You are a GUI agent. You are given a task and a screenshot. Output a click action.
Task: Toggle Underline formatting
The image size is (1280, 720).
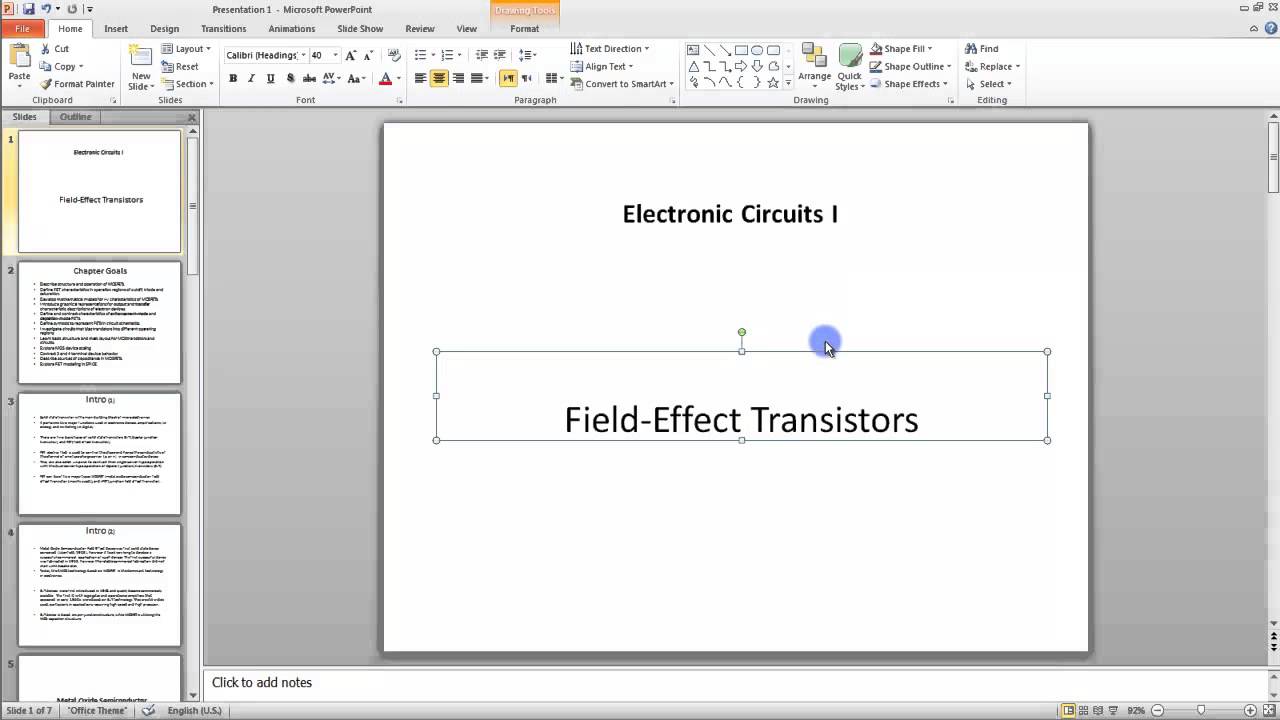tap(271, 79)
